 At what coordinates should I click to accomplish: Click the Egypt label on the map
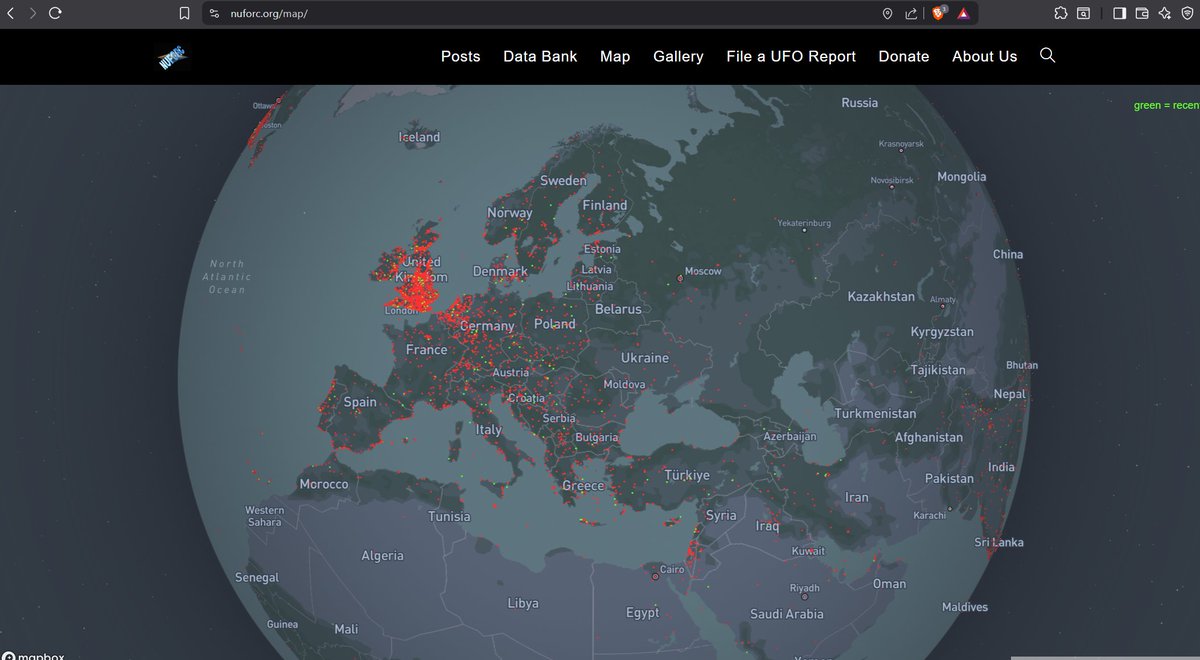click(643, 613)
